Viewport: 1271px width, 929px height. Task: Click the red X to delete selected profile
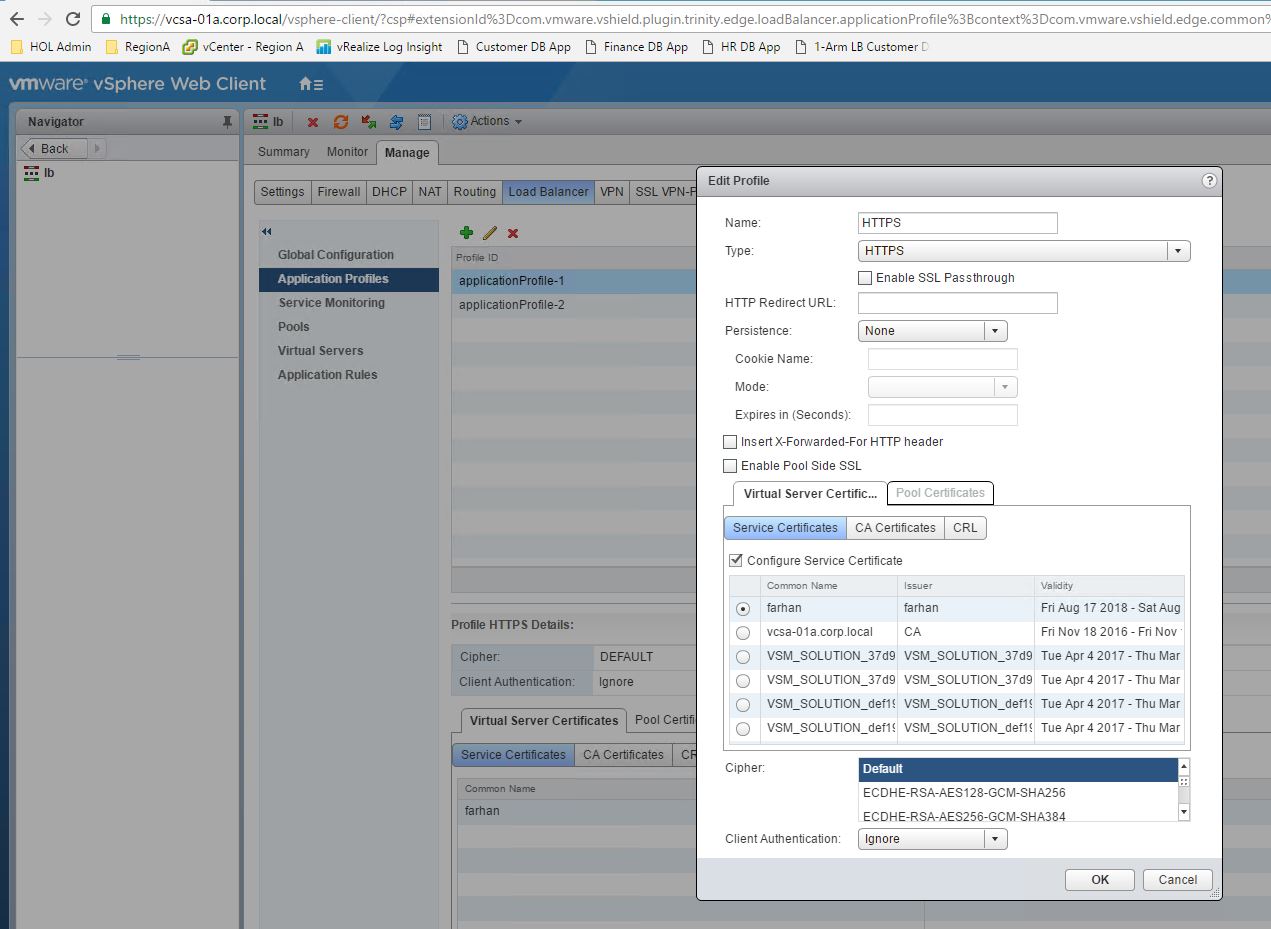[511, 232]
